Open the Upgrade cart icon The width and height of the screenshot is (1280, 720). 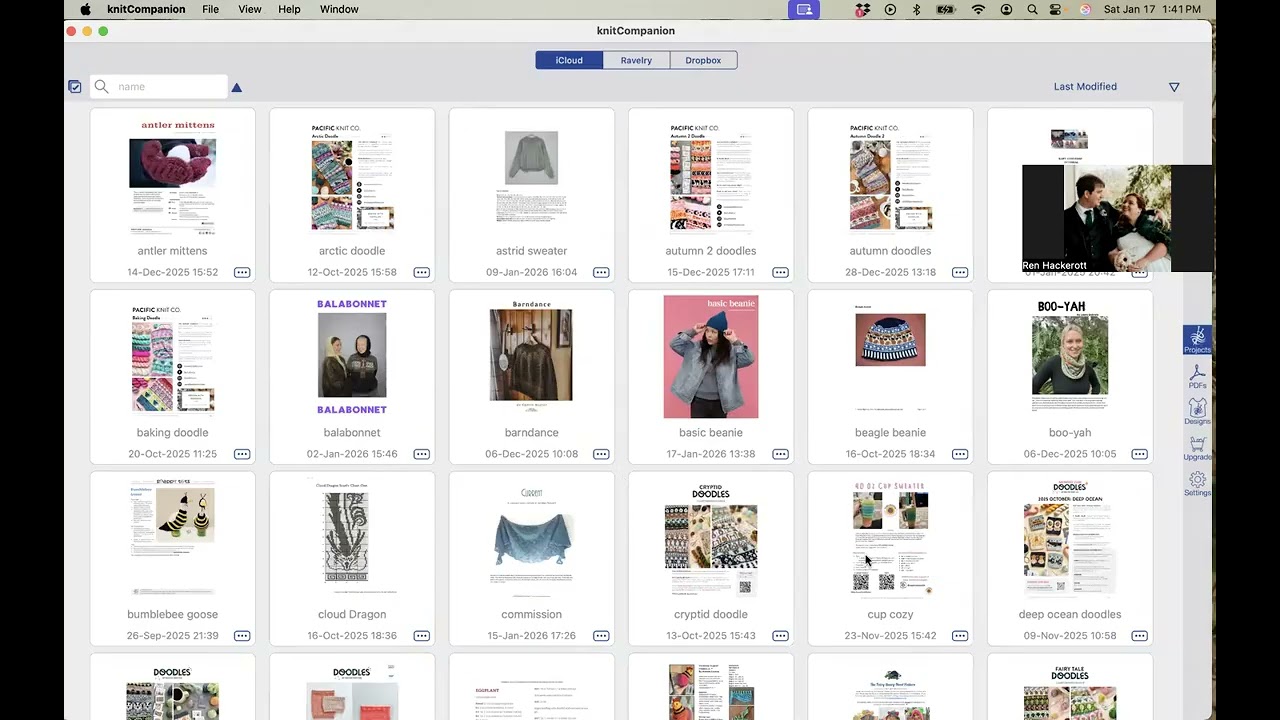pos(1197,448)
